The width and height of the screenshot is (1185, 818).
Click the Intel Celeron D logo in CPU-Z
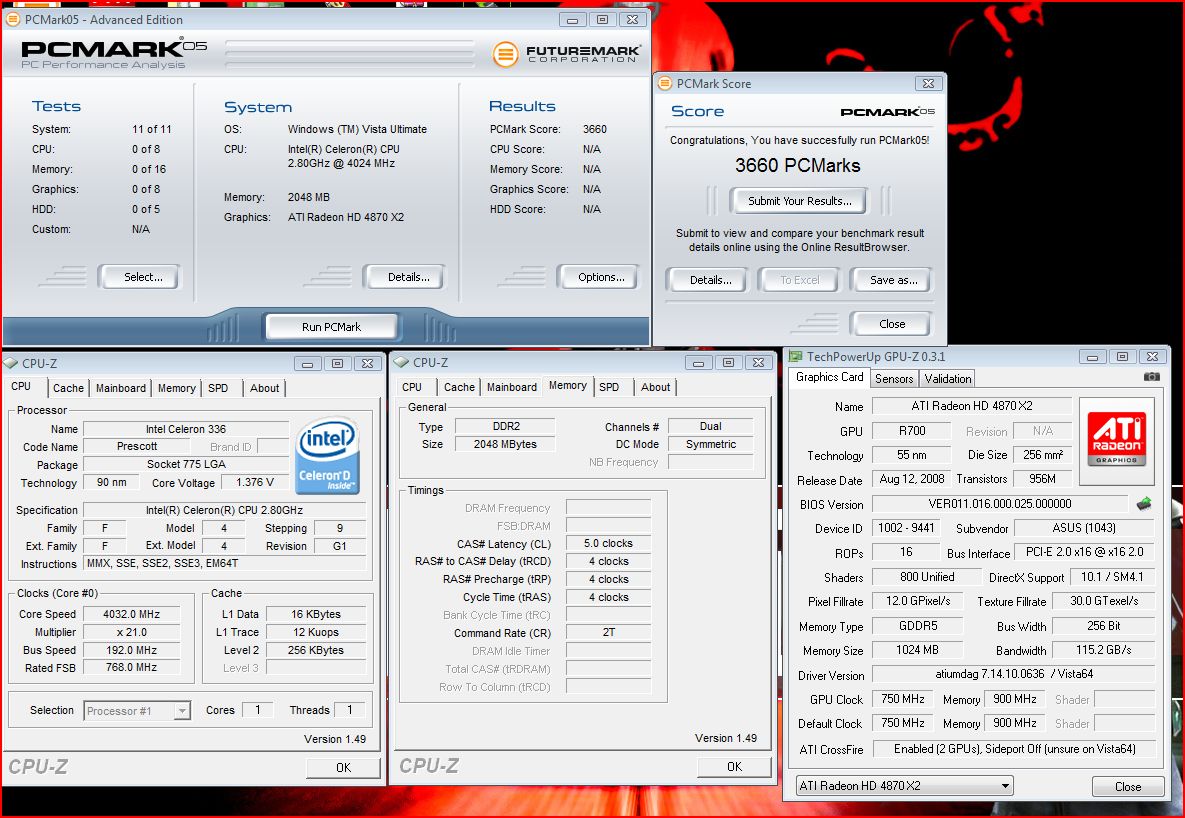click(326, 456)
